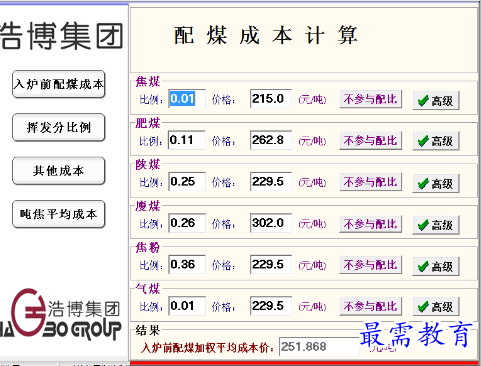Open 高级 in row with ratio 0.25
This screenshot has height=366, width=481.
(x=436, y=184)
